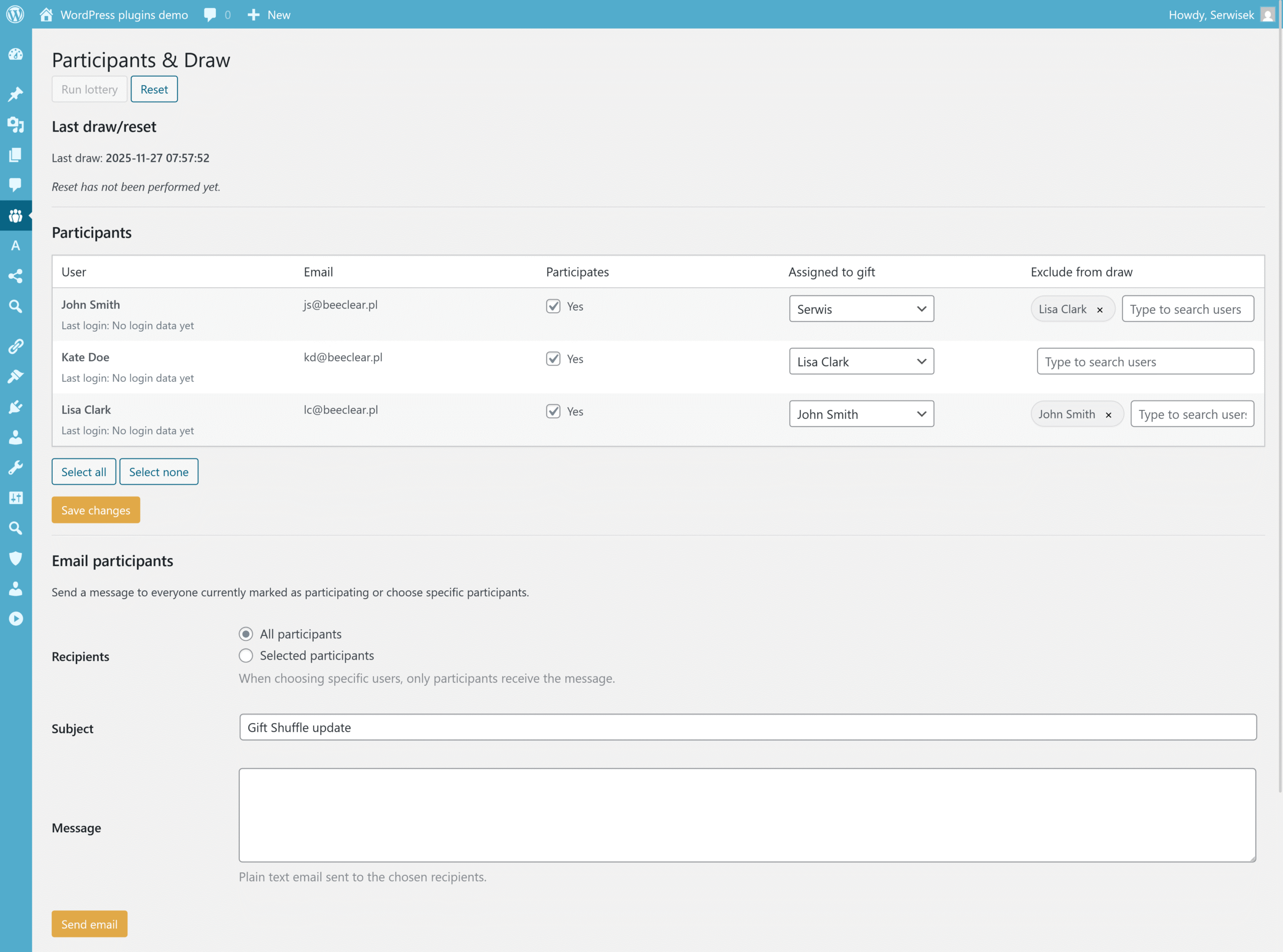
Task: Open the New menu in the admin bar
Action: tap(269, 15)
